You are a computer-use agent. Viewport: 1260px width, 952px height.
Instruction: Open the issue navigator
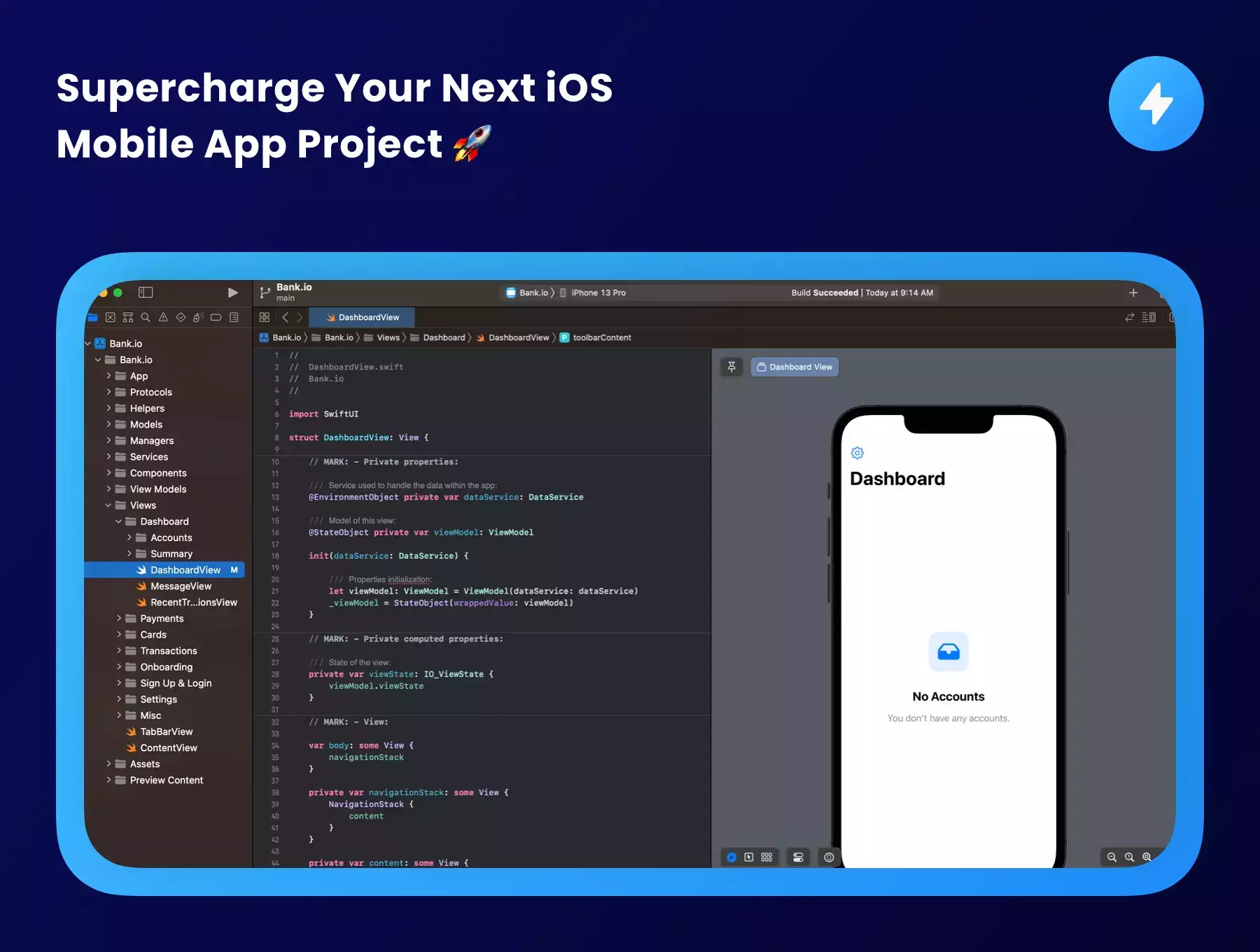[x=163, y=317]
